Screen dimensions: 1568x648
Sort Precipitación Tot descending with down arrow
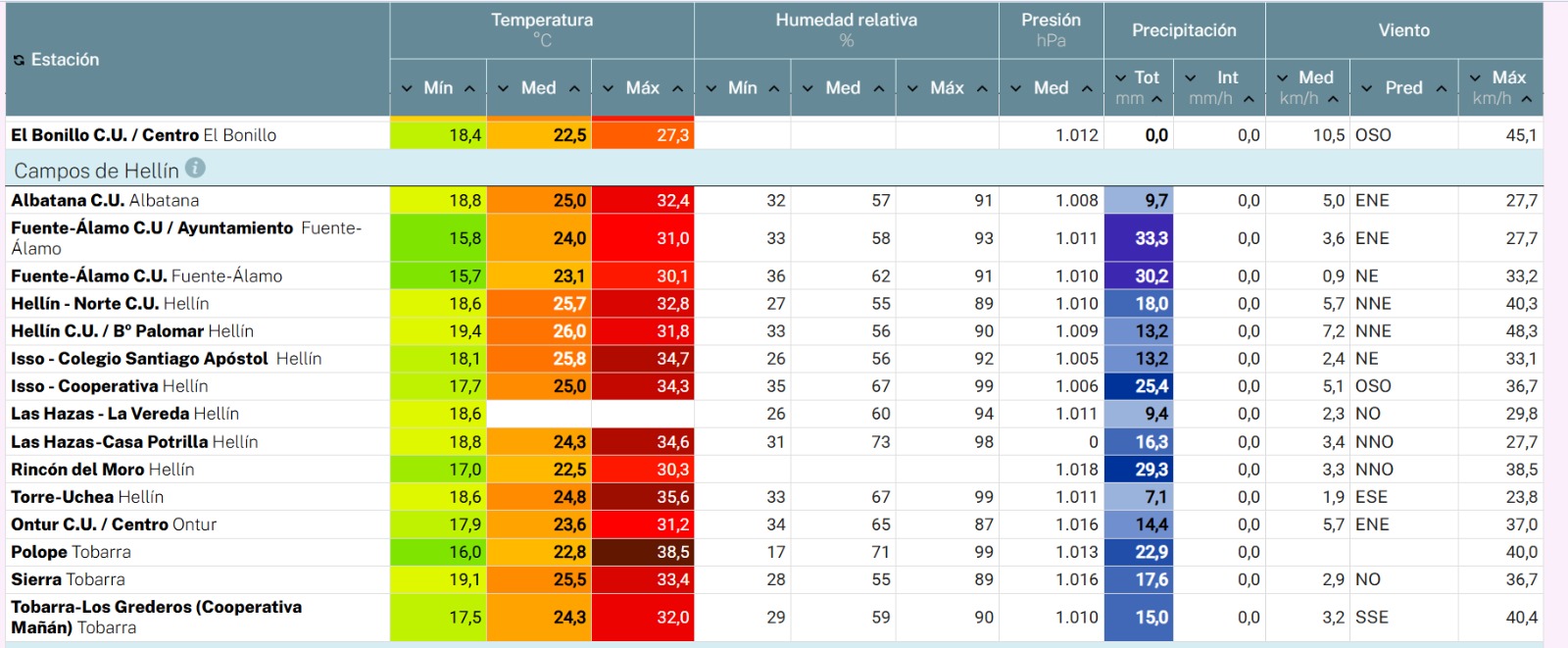click(1121, 77)
